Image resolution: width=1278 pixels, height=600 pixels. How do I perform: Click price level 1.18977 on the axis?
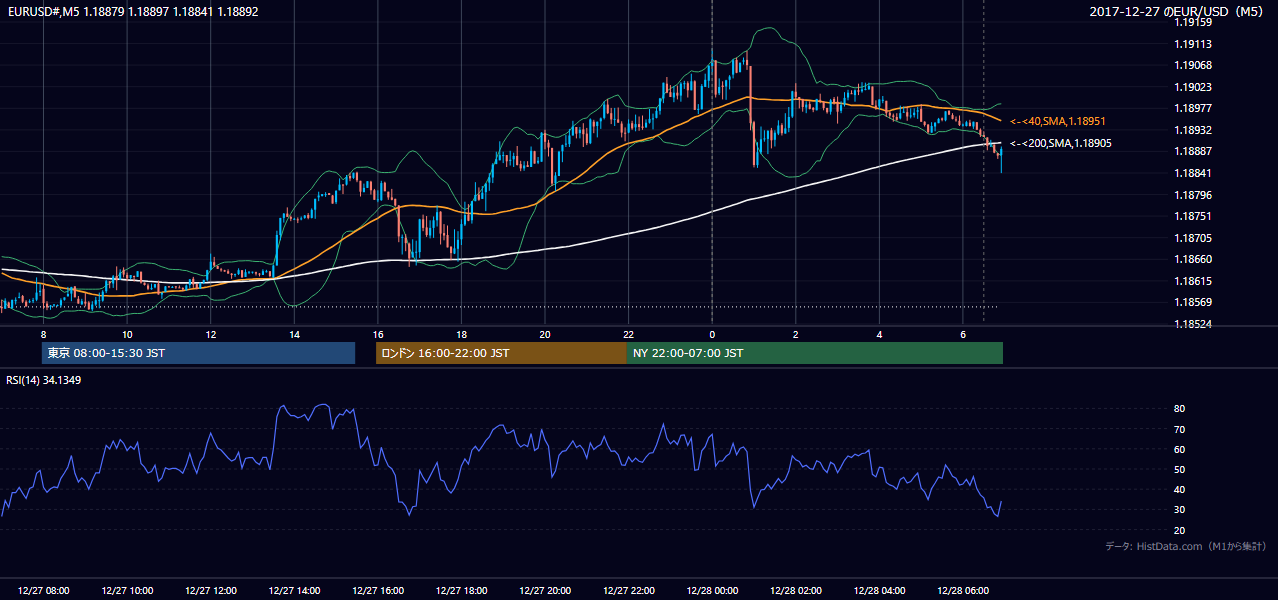click(x=1193, y=109)
